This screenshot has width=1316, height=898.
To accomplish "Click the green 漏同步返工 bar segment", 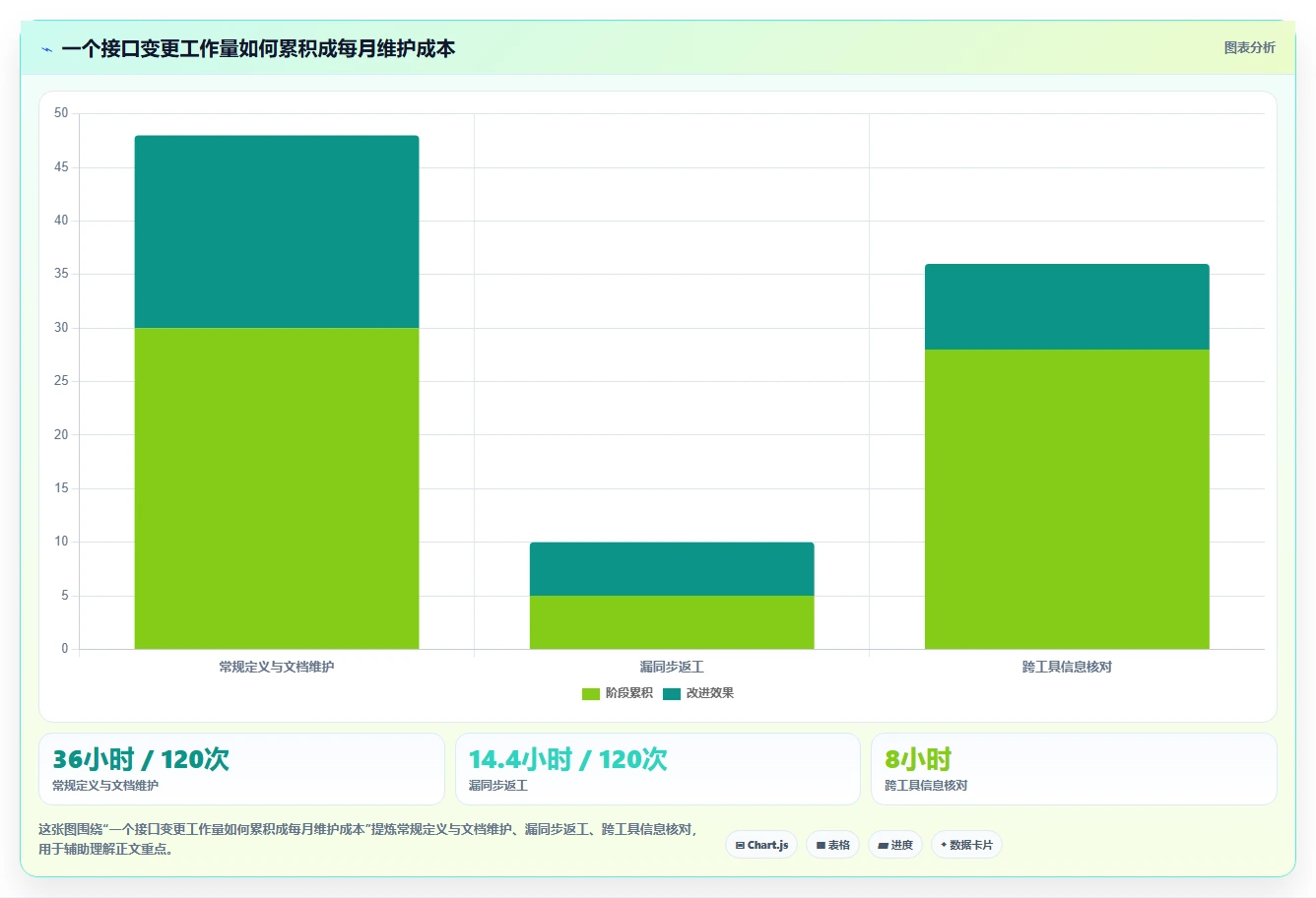I will point(672,622).
